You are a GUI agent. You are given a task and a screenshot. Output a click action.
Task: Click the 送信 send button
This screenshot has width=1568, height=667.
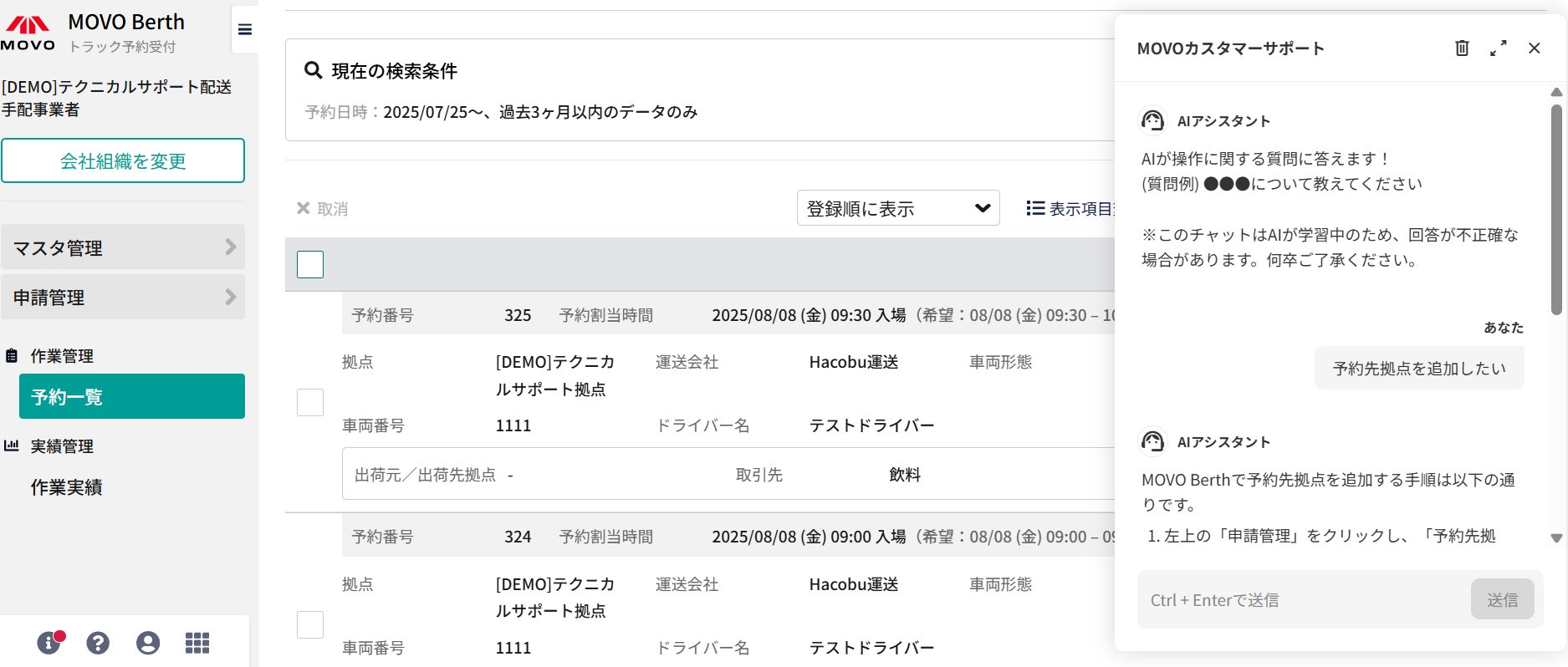(x=1503, y=599)
